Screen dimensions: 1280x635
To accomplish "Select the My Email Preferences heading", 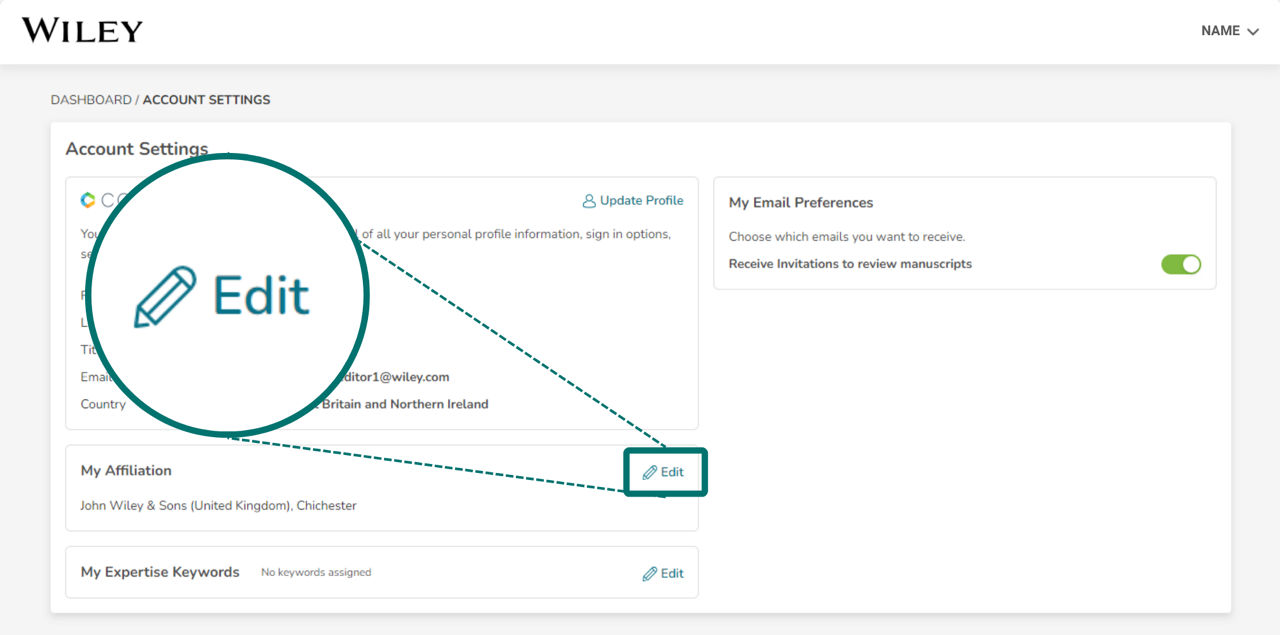I will [801, 202].
